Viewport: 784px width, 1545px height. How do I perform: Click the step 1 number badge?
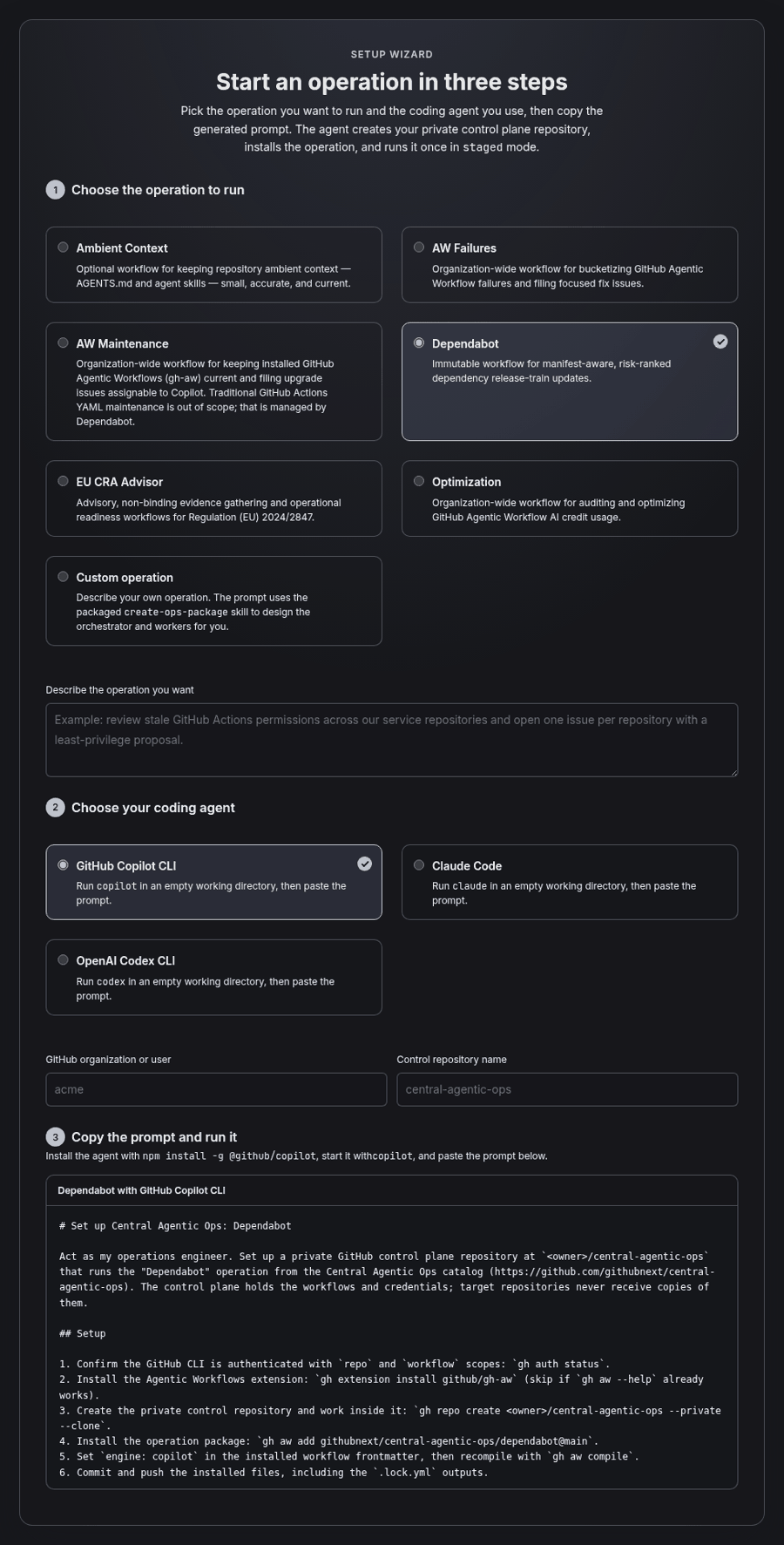55,190
